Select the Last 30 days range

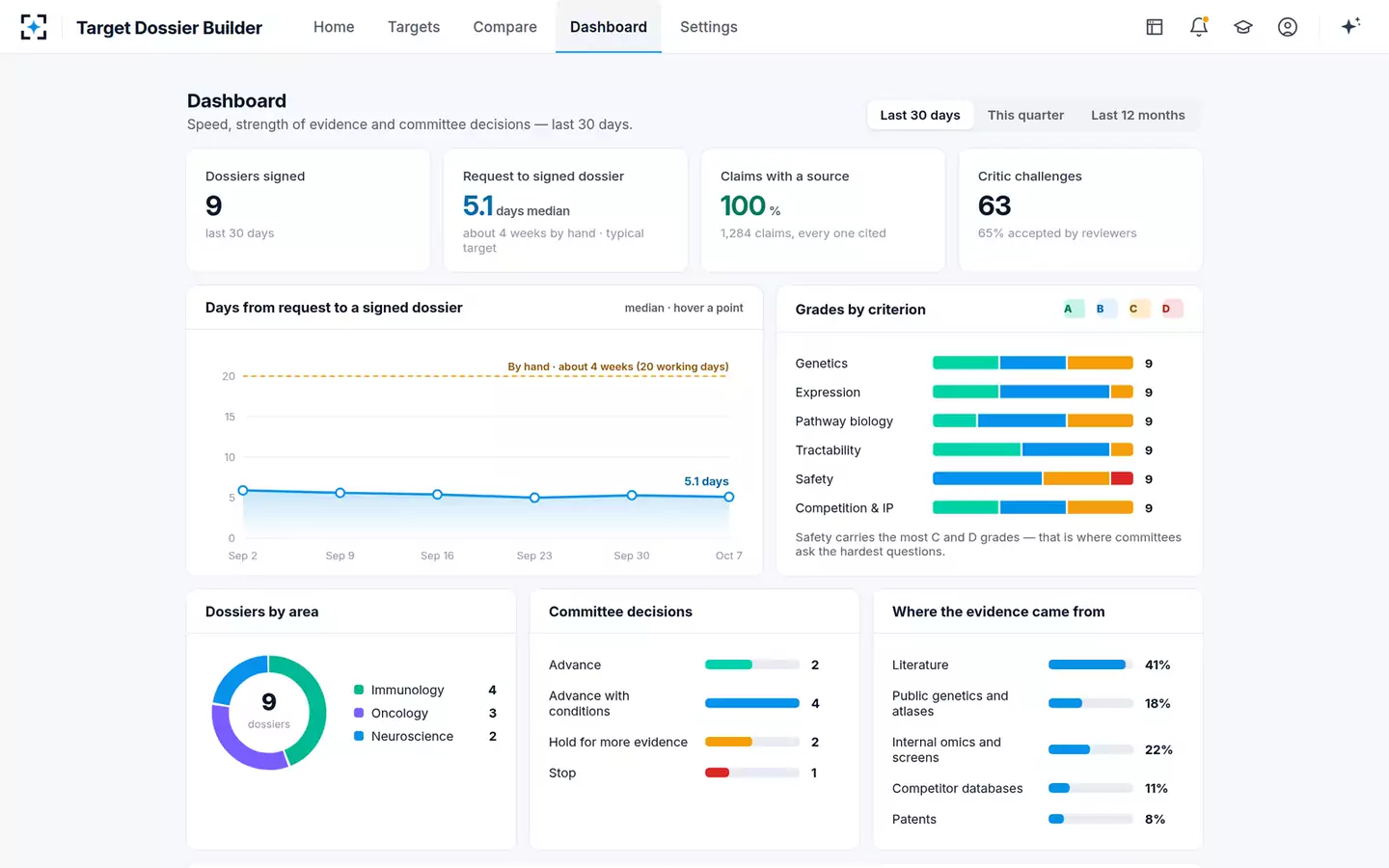920,115
